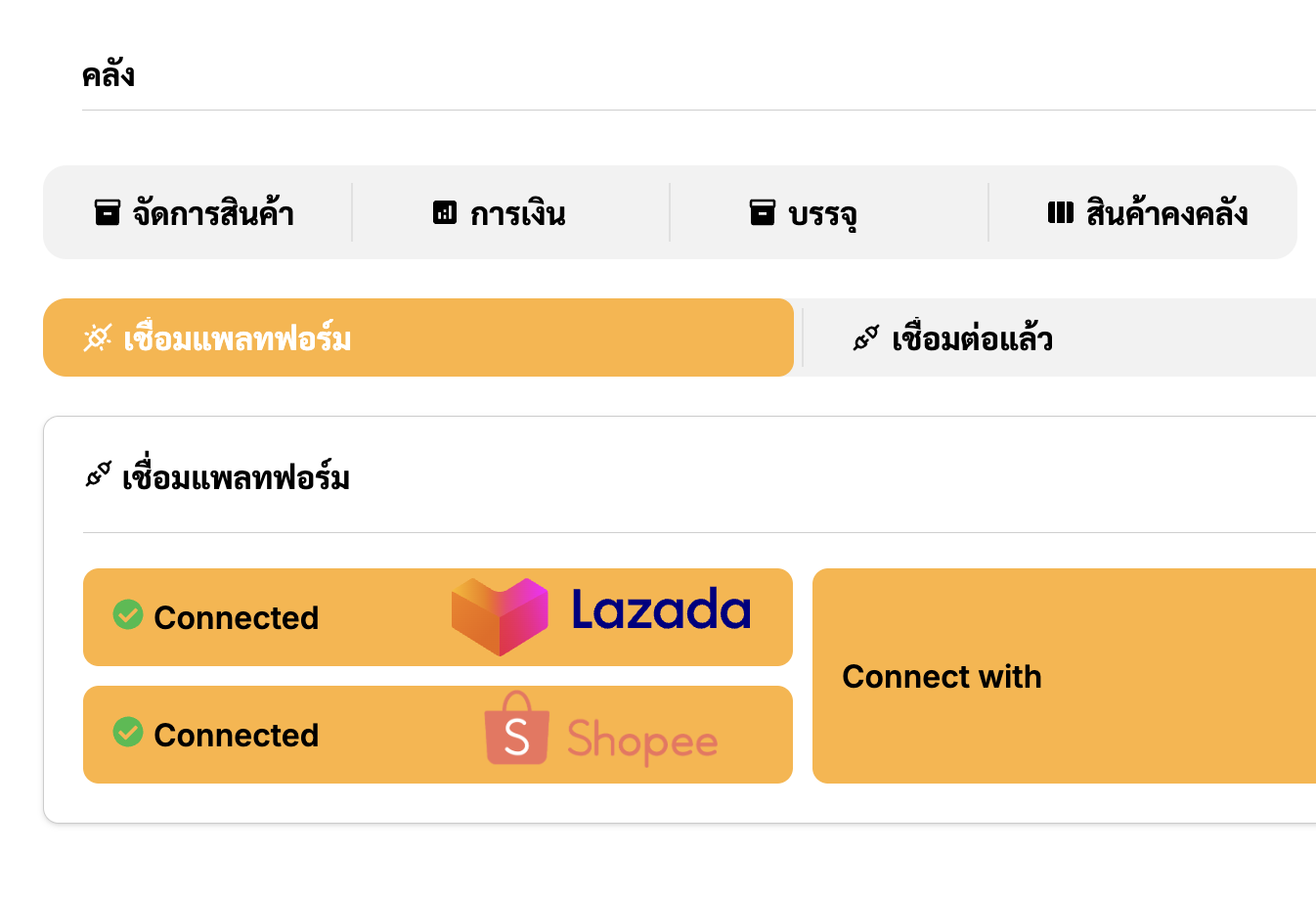
Task: Click the plug icon beside เชื่อมต่อแล้ว
Action: pyautogui.click(x=866, y=338)
